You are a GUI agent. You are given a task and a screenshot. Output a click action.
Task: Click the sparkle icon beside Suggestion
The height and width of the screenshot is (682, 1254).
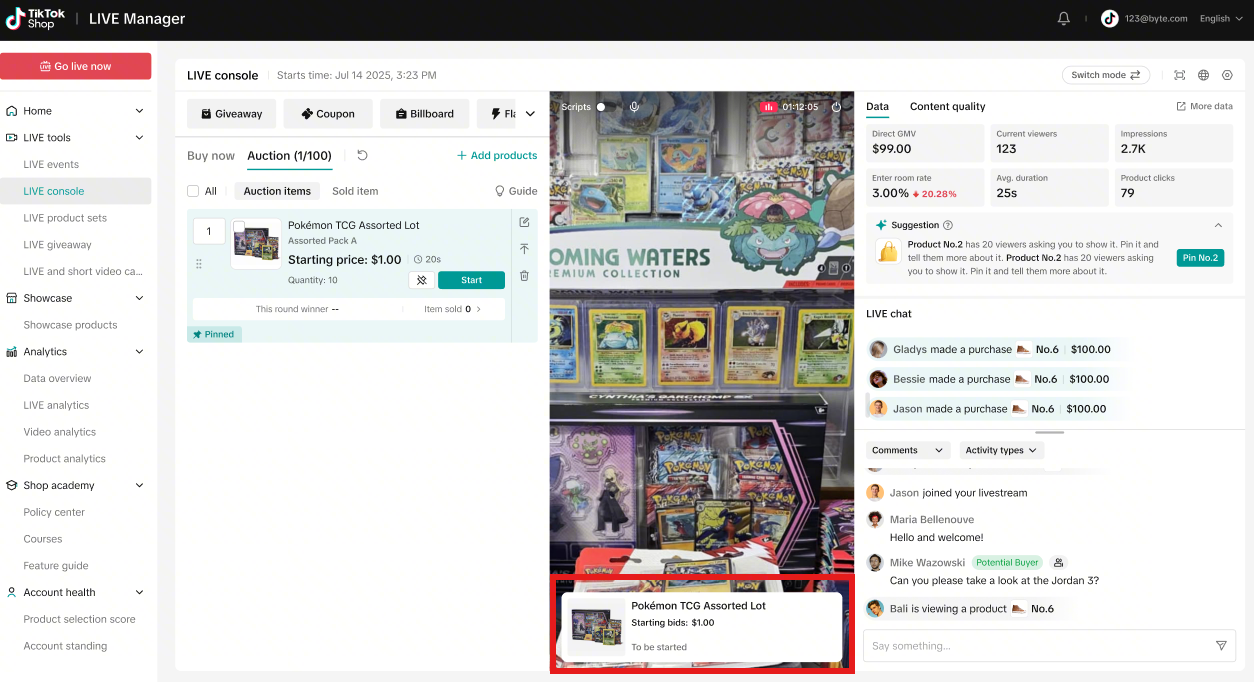click(881, 225)
